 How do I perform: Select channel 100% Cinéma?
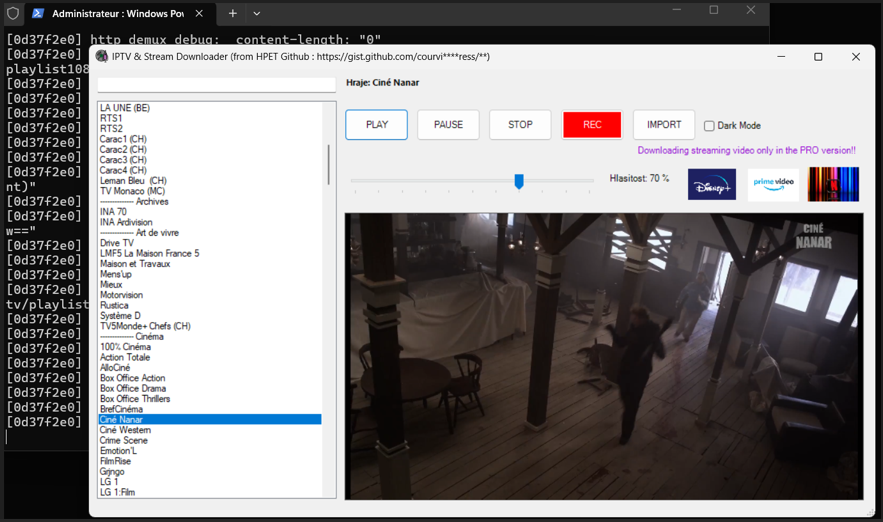coord(211,347)
